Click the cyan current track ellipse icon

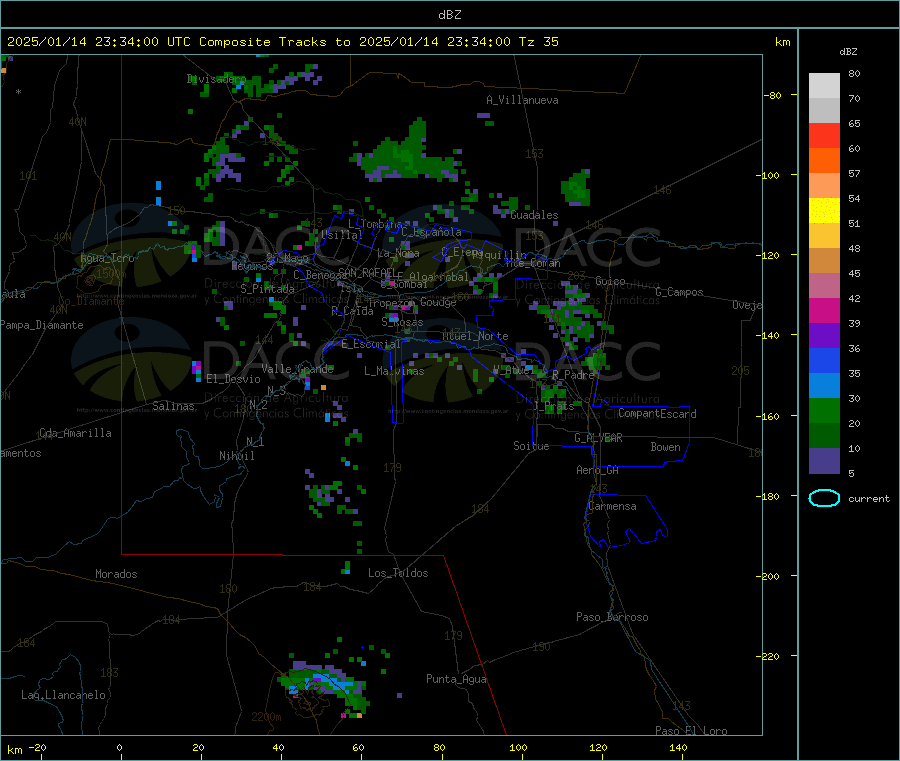tap(824, 498)
